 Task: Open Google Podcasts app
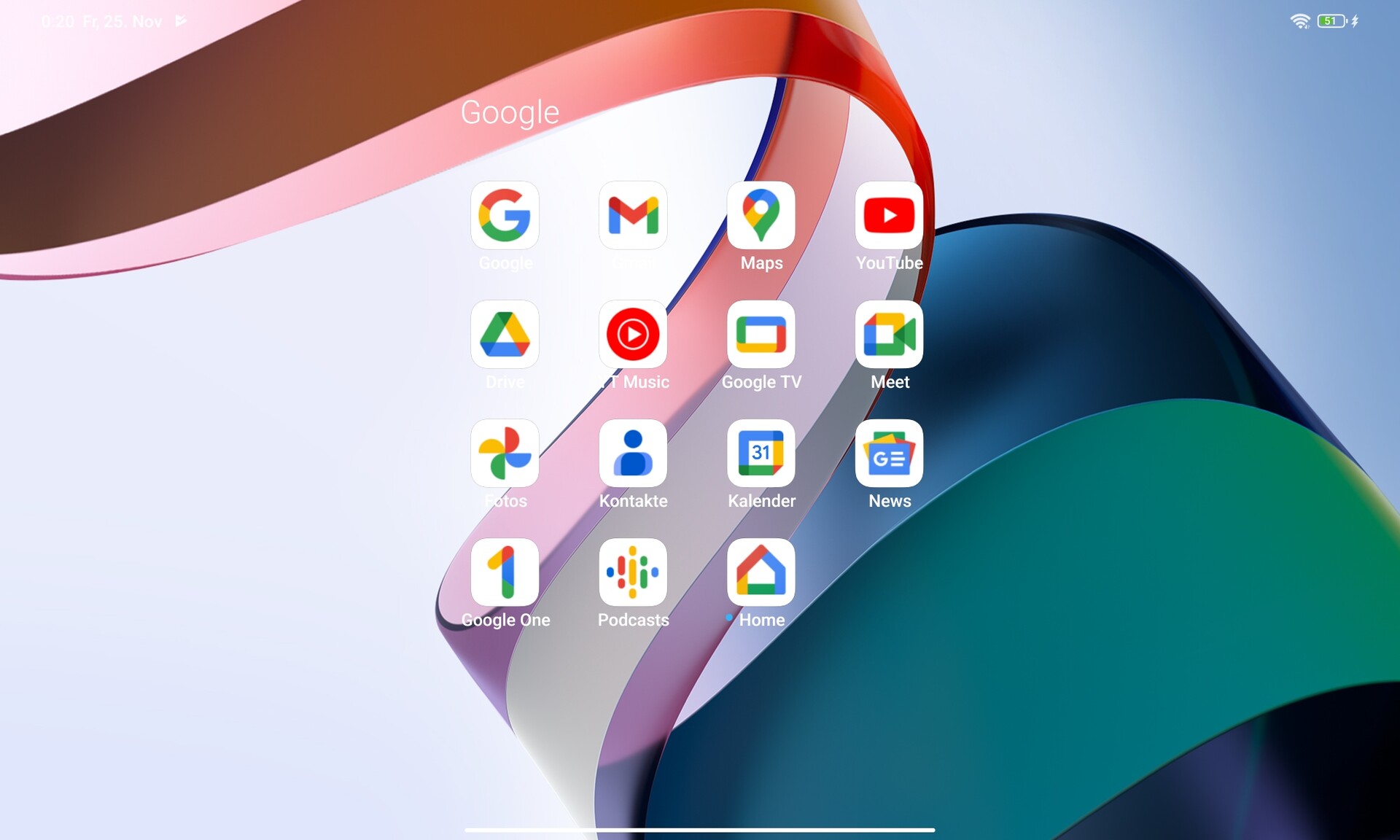coord(633,572)
